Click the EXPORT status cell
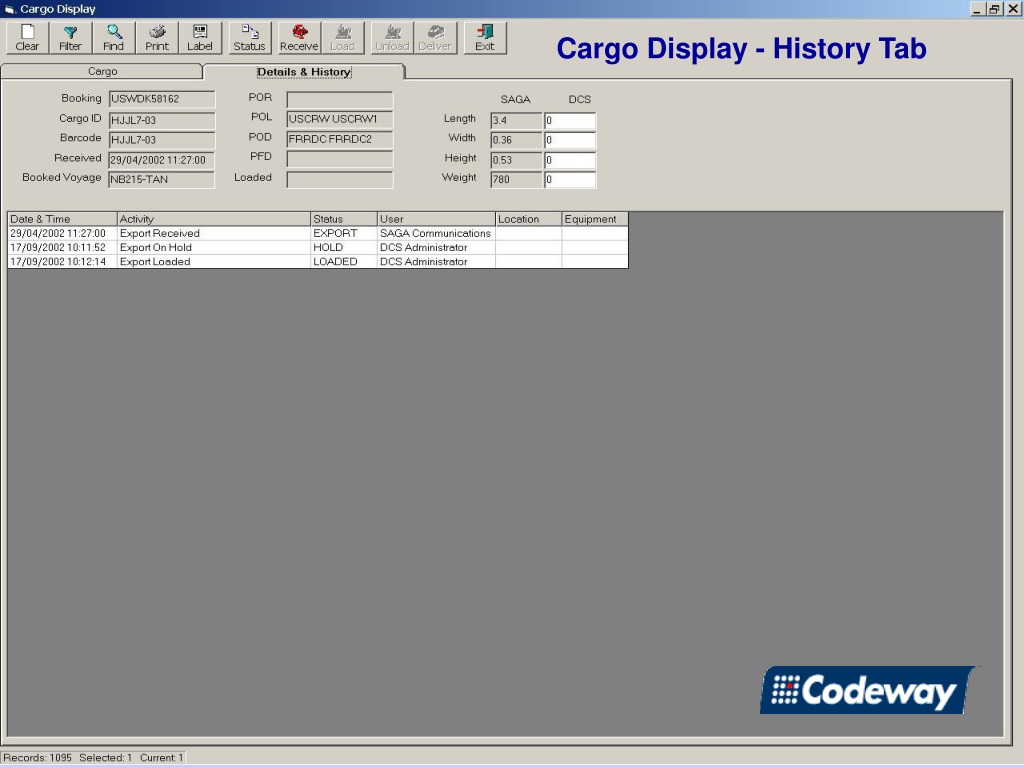The width and height of the screenshot is (1024, 768). [x=344, y=233]
